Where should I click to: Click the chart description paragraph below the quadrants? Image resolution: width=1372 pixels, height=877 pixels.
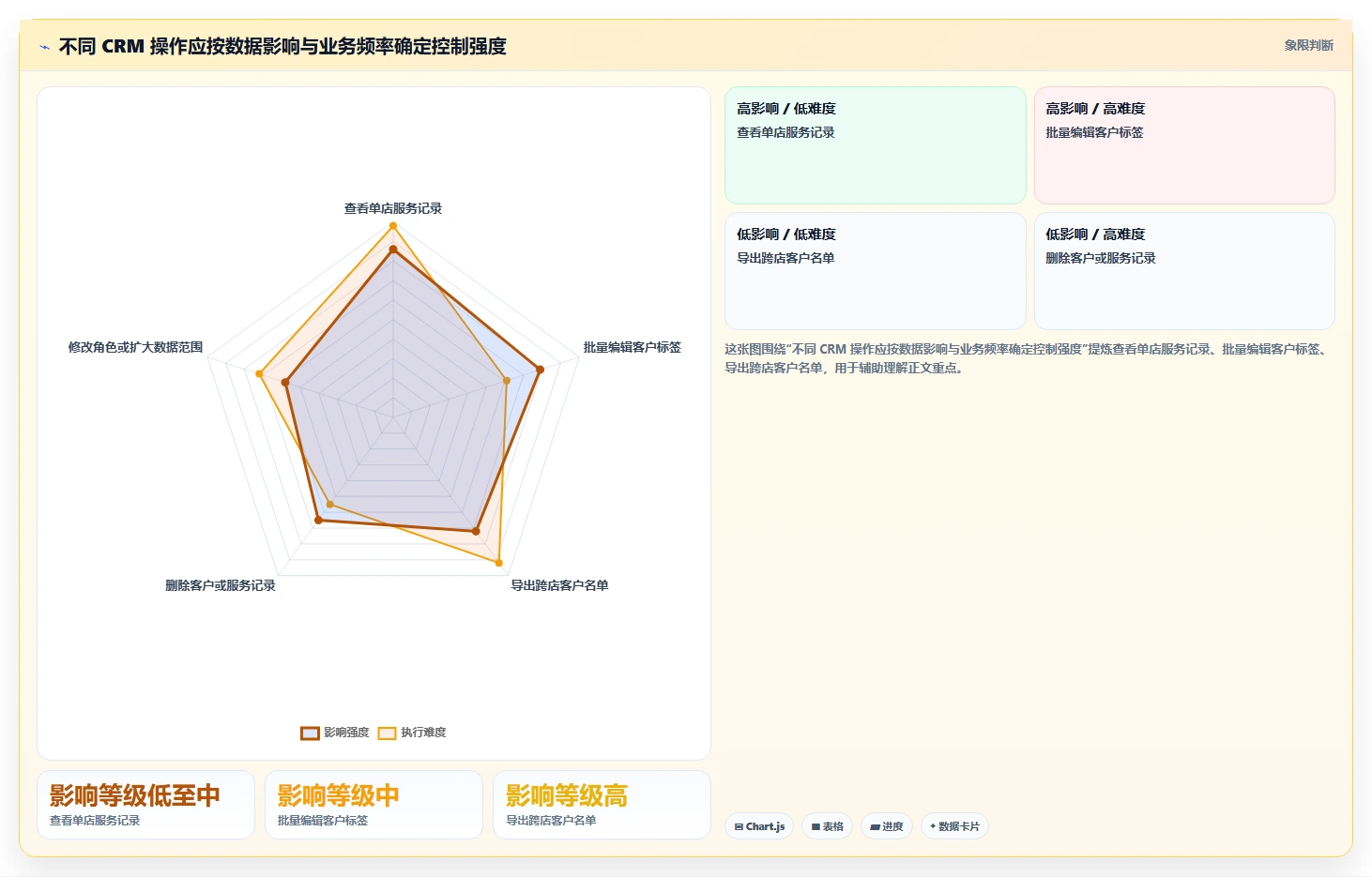(x=1029, y=358)
